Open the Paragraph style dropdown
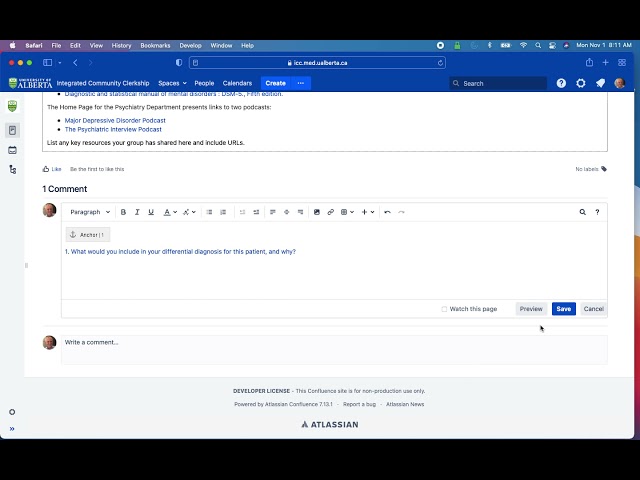This screenshot has height=480, width=640. (90, 212)
